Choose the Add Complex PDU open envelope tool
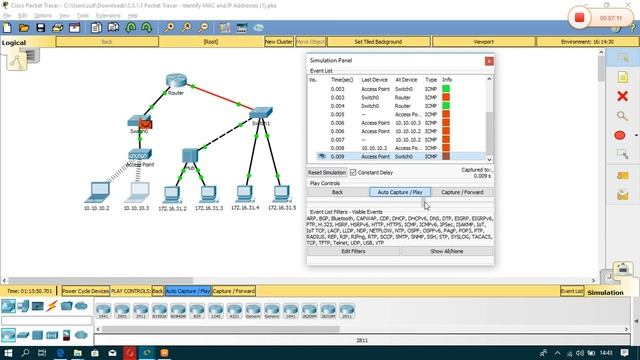 point(623,196)
